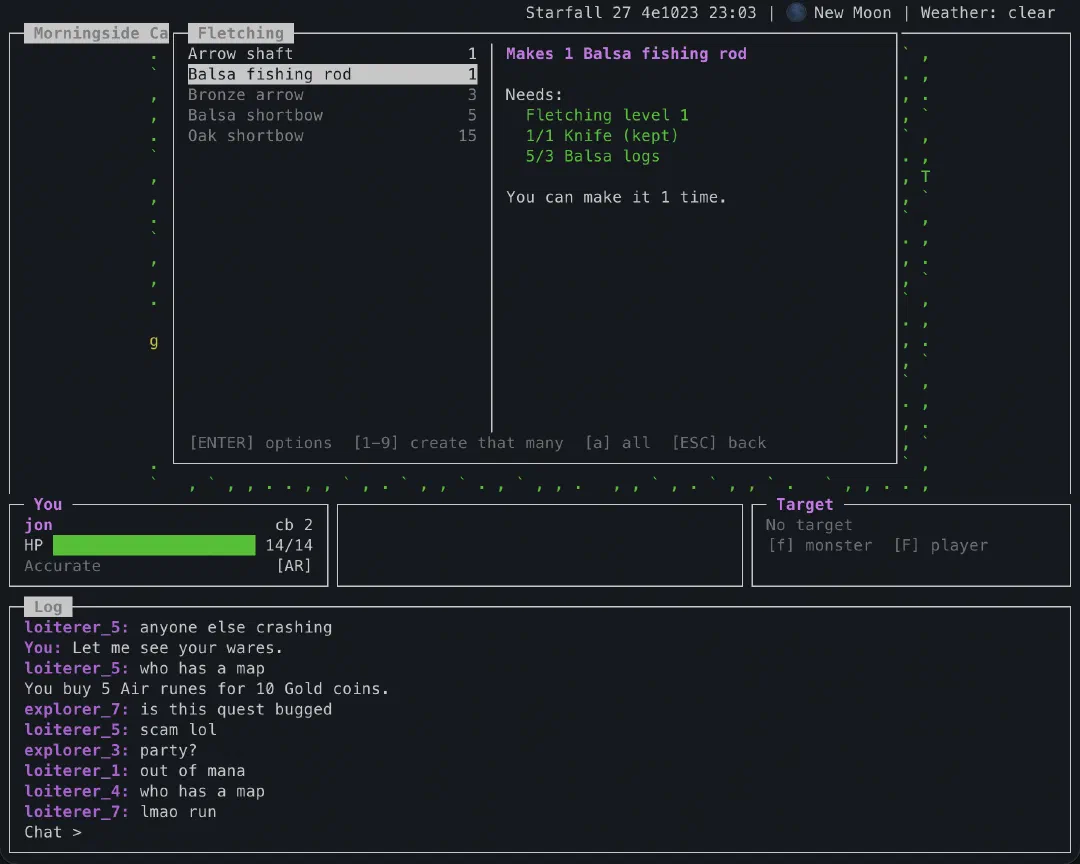Click "You can make it 1 time." text
Viewport: 1080px width, 864px height.
click(616, 197)
